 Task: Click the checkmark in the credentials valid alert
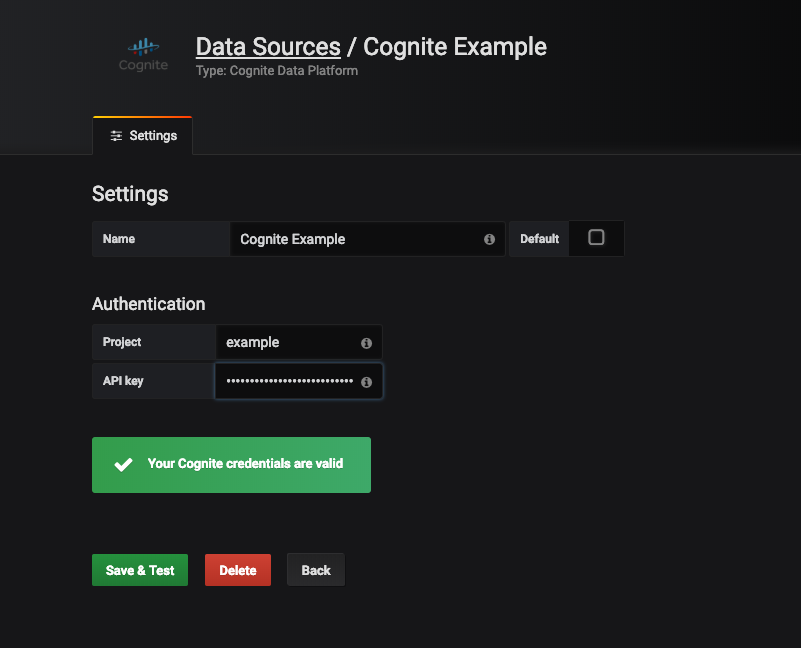tap(123, 464)
